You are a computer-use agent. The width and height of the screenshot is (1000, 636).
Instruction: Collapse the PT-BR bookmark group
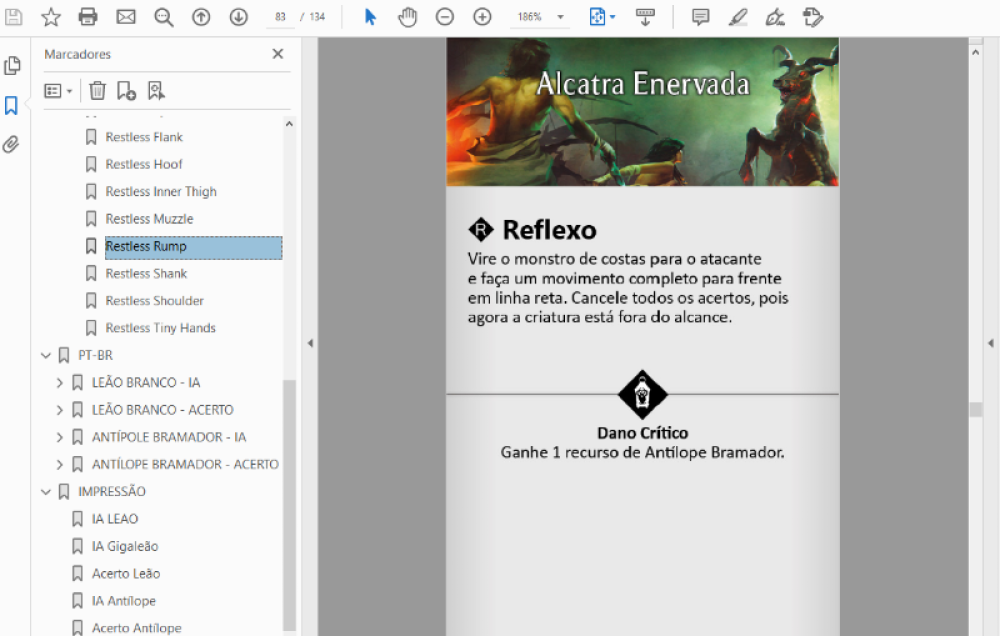(x=45, y=355)
